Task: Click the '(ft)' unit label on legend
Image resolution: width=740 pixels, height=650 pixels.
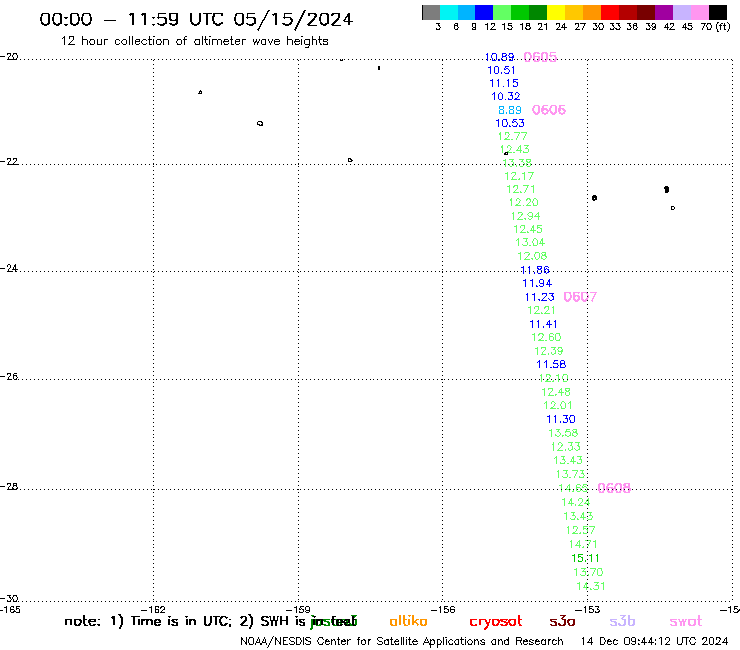Action: [723, 27]
